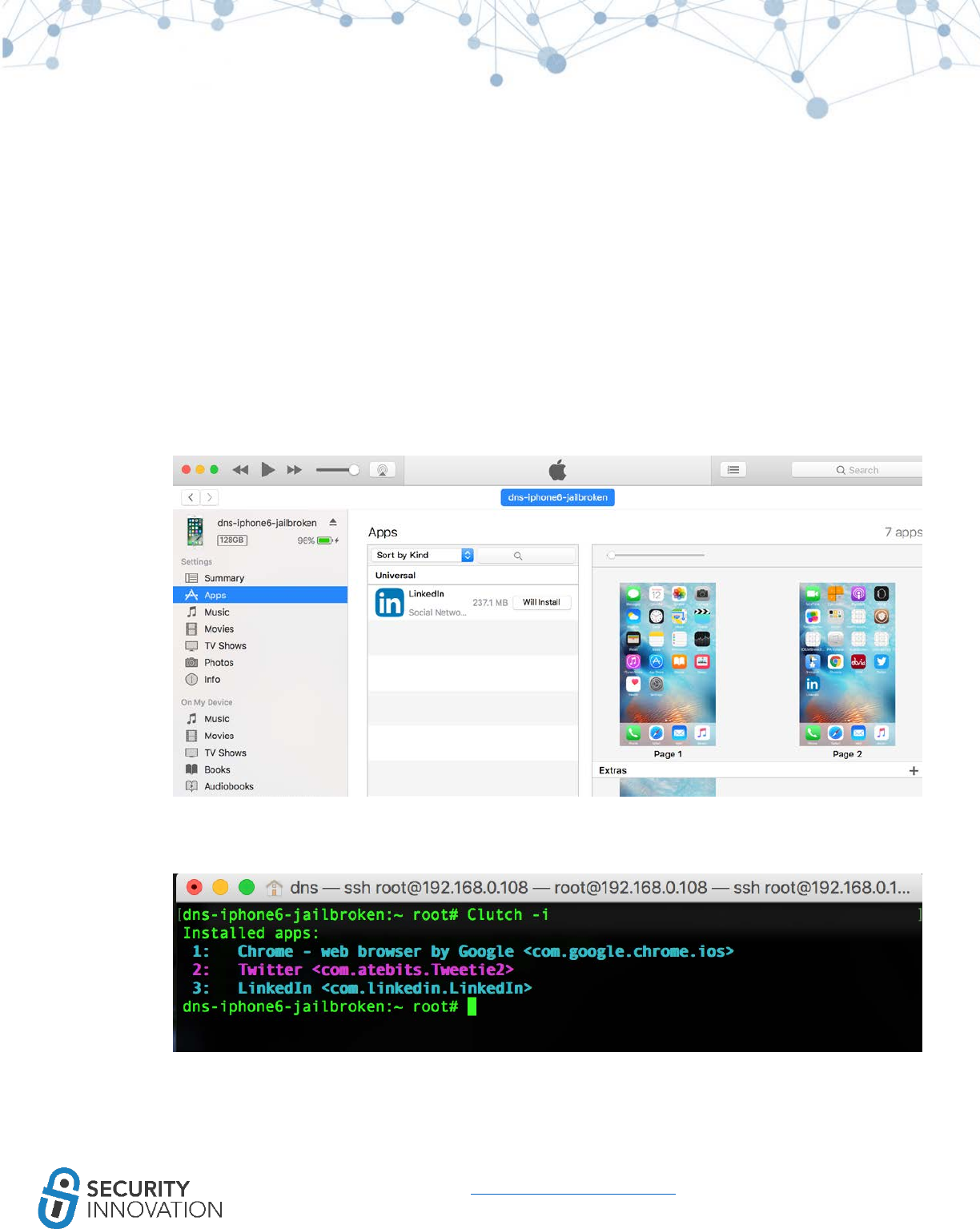Adjust the home screen zoom slider
Image resolution: width=980 pixels, height=1229 pixels.
[655, 555]
